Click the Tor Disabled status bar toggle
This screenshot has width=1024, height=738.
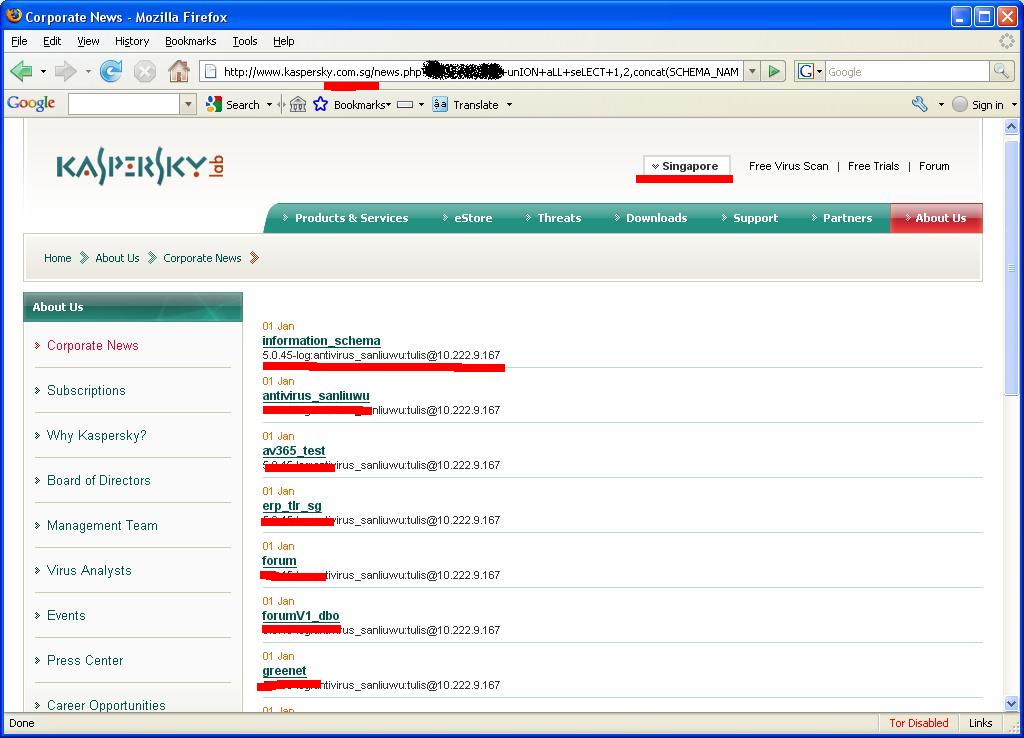[918, 723]
